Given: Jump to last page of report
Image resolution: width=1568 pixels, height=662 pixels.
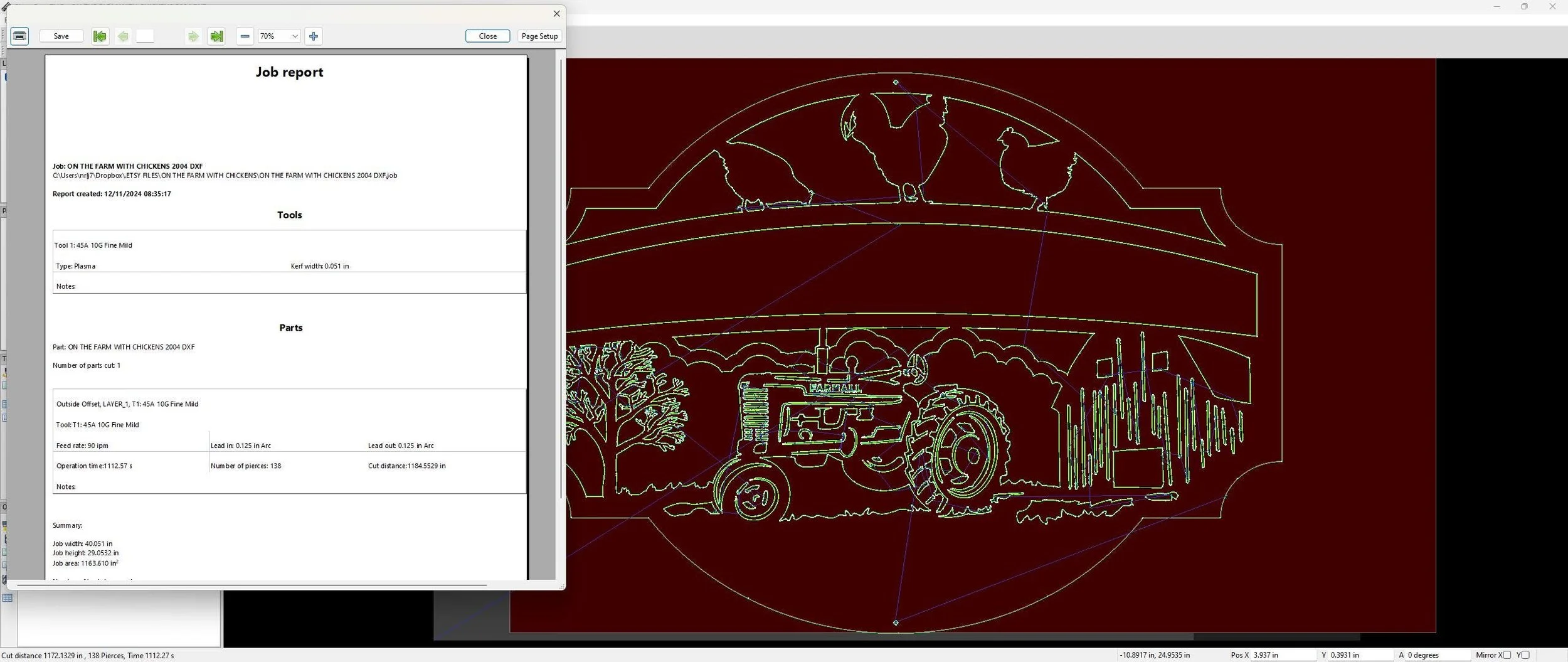Looking at the screenshot, I should [x=216, y=36].
